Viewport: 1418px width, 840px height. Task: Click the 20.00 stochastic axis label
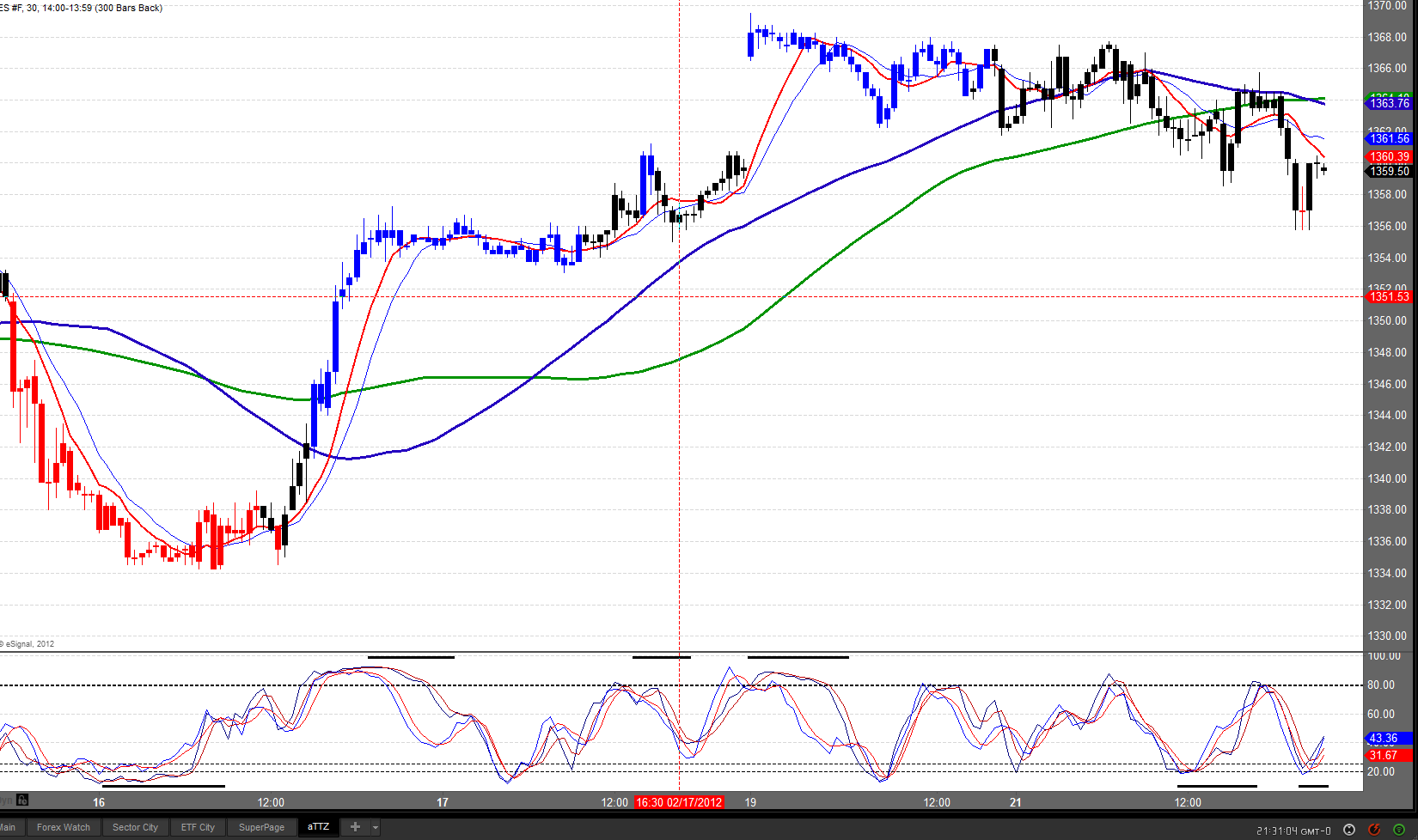1381,771
